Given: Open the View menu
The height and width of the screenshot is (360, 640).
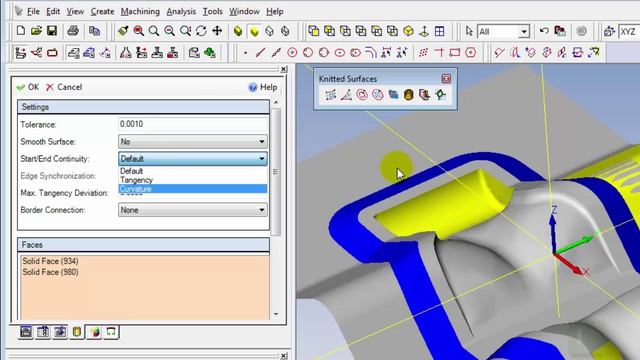Looking at the screenshot, I should 75,11.
